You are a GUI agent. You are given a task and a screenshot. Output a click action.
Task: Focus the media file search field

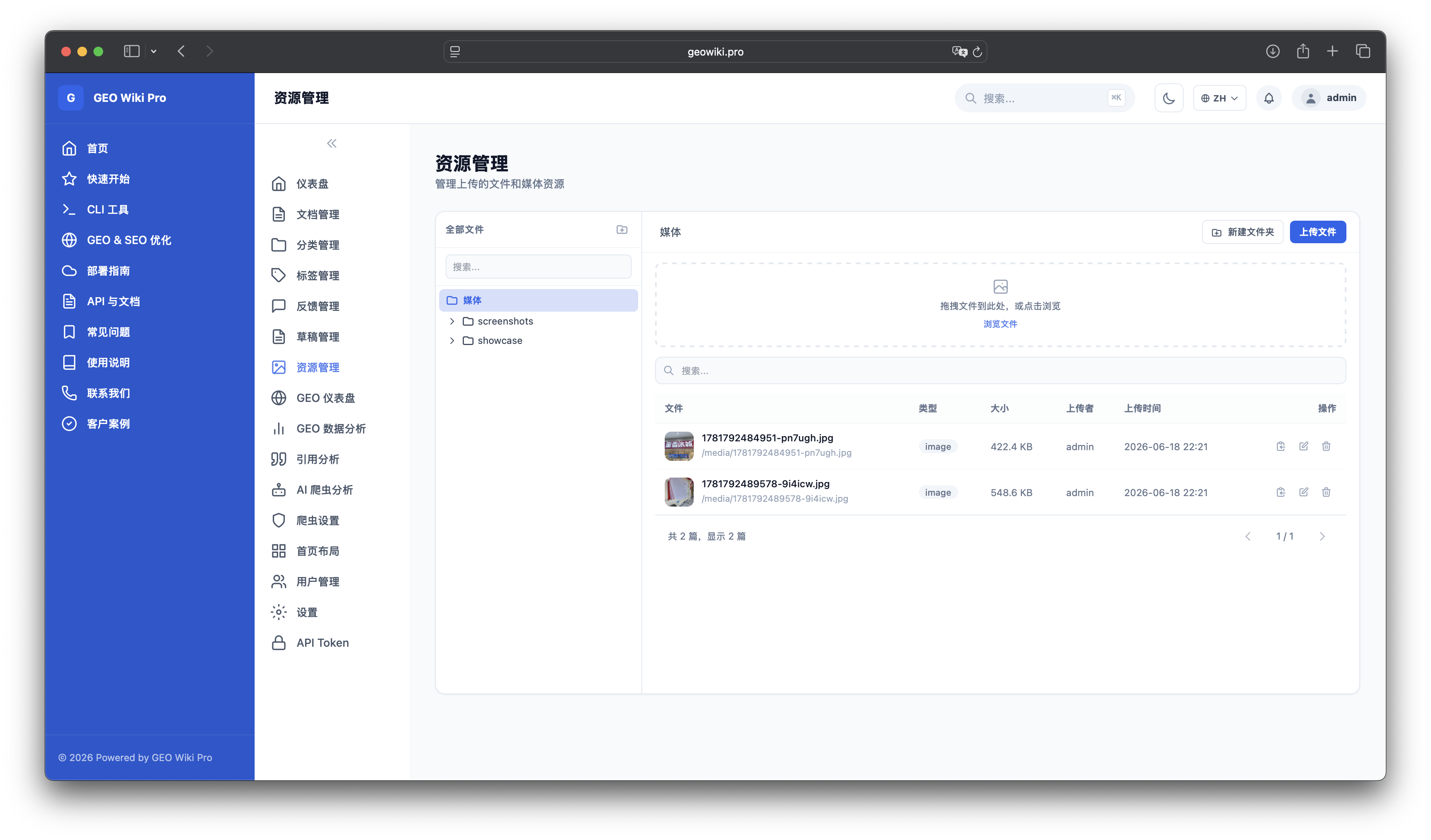pos(1000,370)
